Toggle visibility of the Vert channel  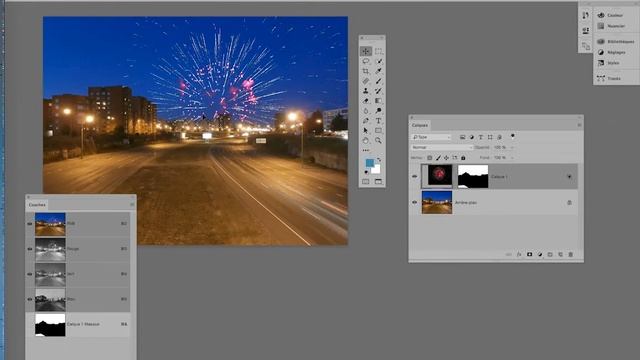point(30,274)
